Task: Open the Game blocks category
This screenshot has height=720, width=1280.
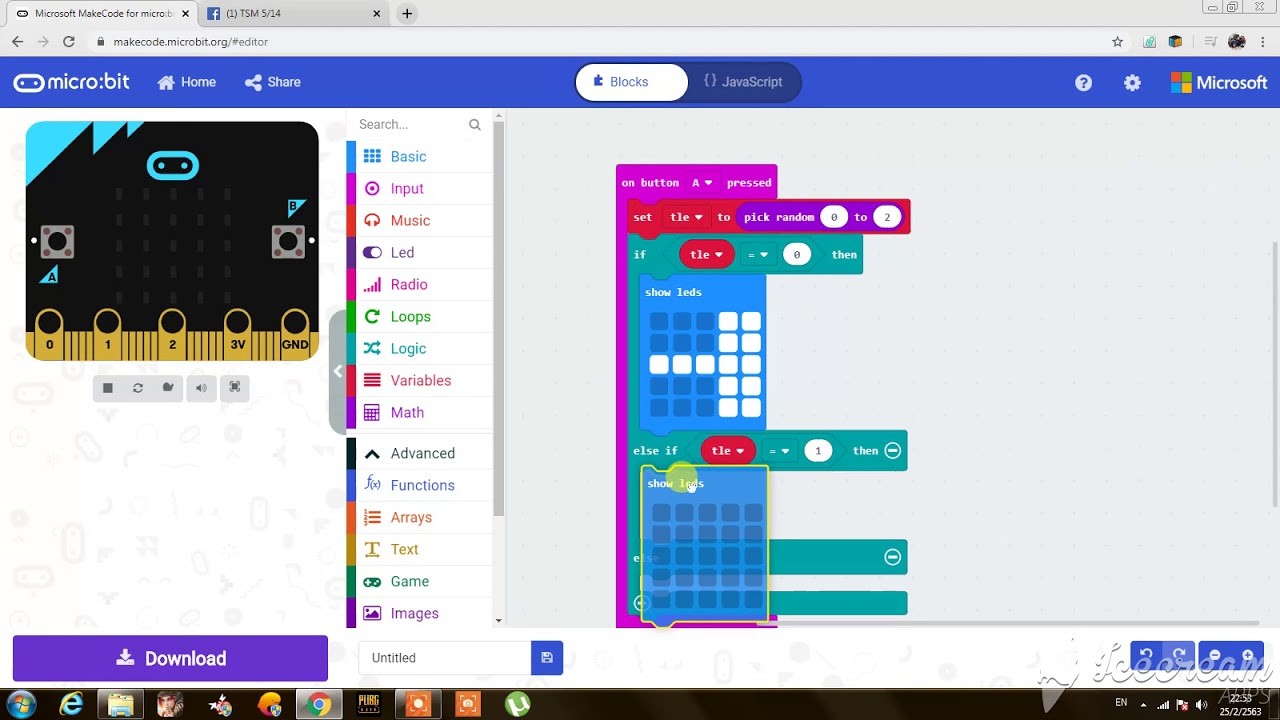Action: [420, 581]
